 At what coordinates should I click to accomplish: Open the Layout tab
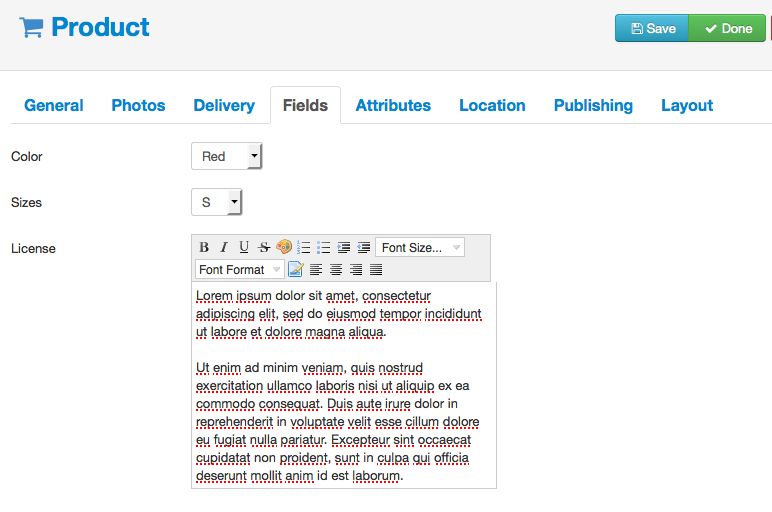[x=687, y=105]
